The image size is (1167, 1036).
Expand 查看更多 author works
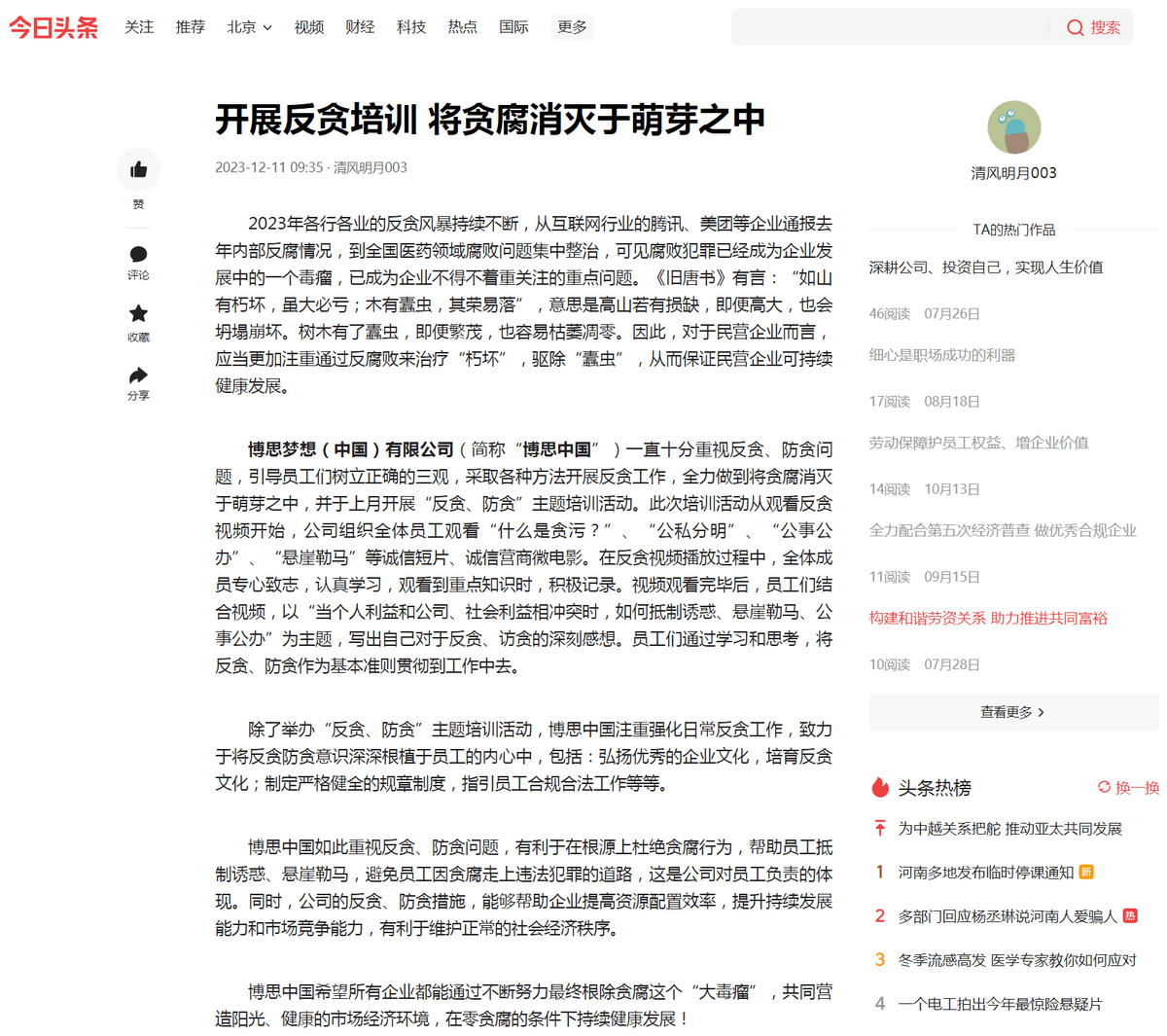1013,712
